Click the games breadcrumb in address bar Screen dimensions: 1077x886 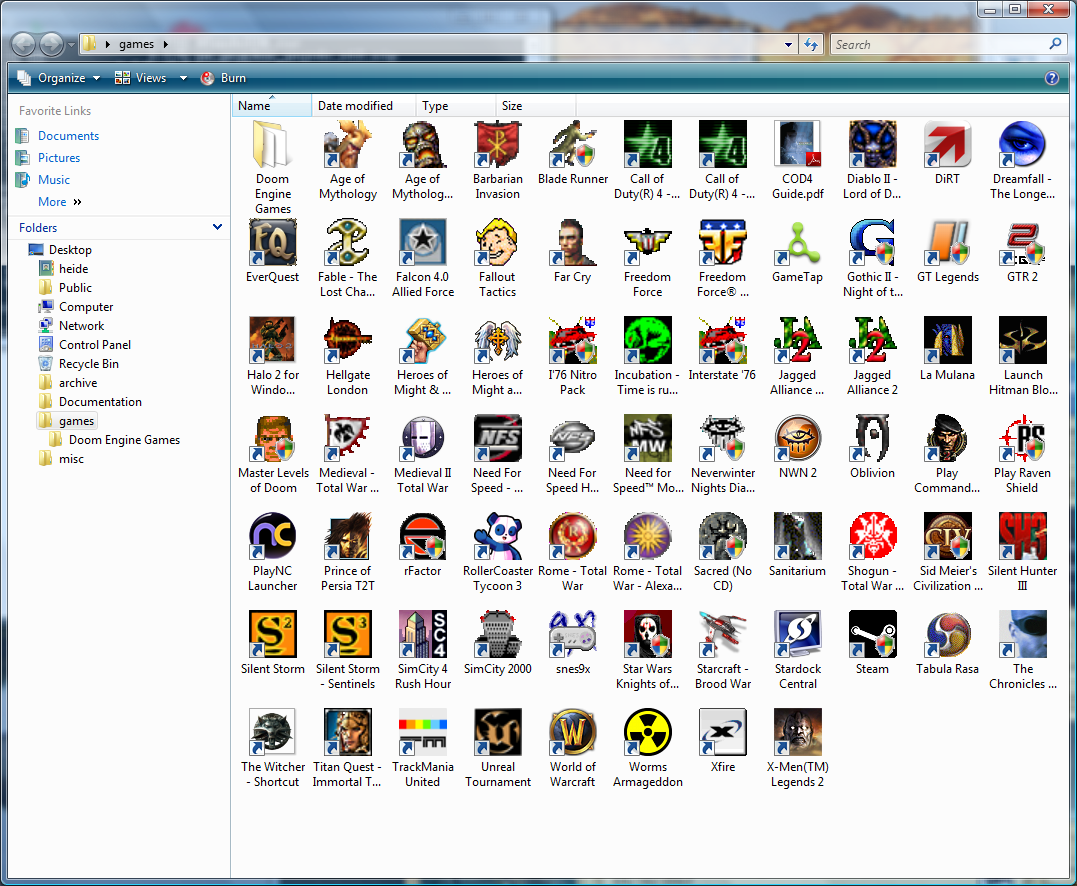[137, 45]
